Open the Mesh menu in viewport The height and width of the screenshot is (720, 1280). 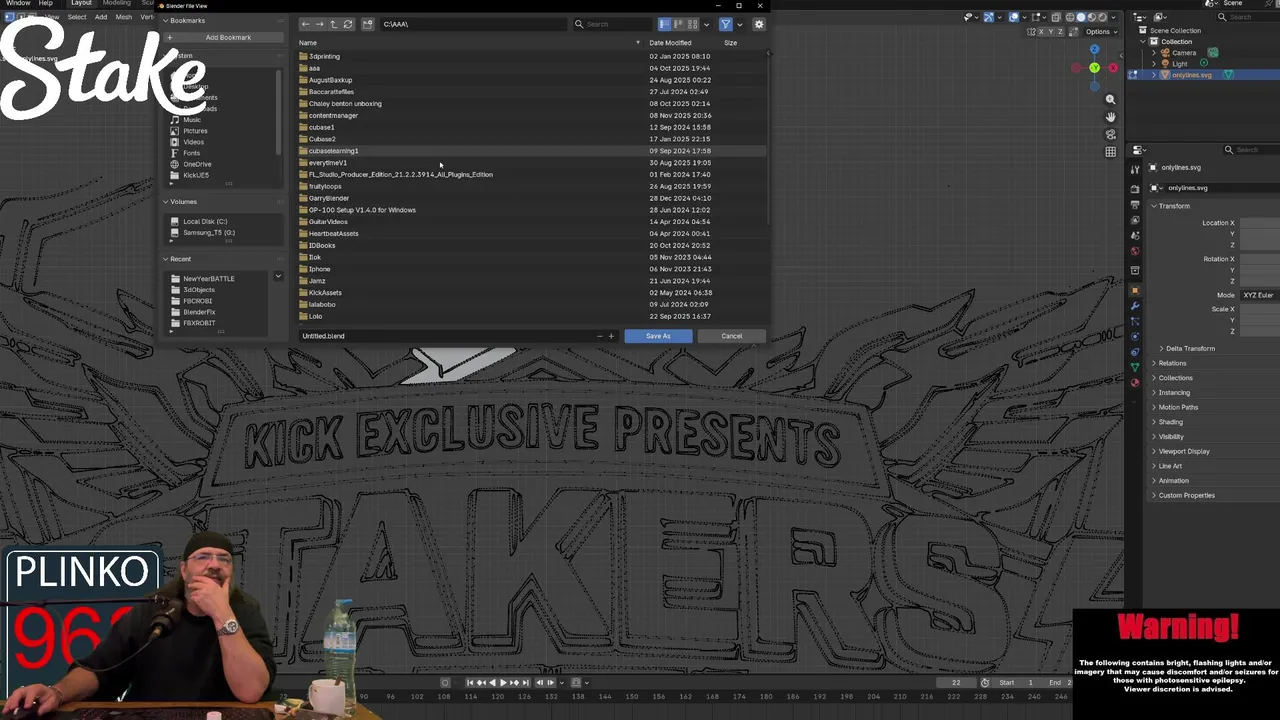[124, 17]
